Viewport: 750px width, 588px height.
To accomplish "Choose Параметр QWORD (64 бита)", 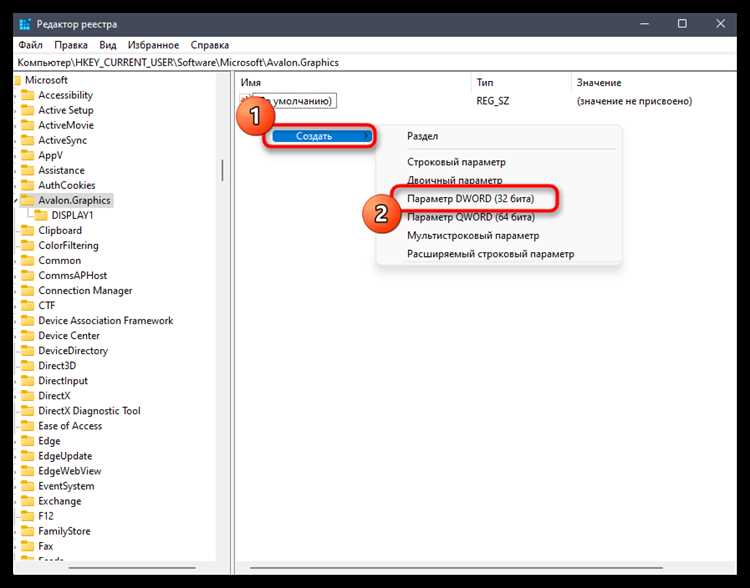I will [x=471, y=217].
